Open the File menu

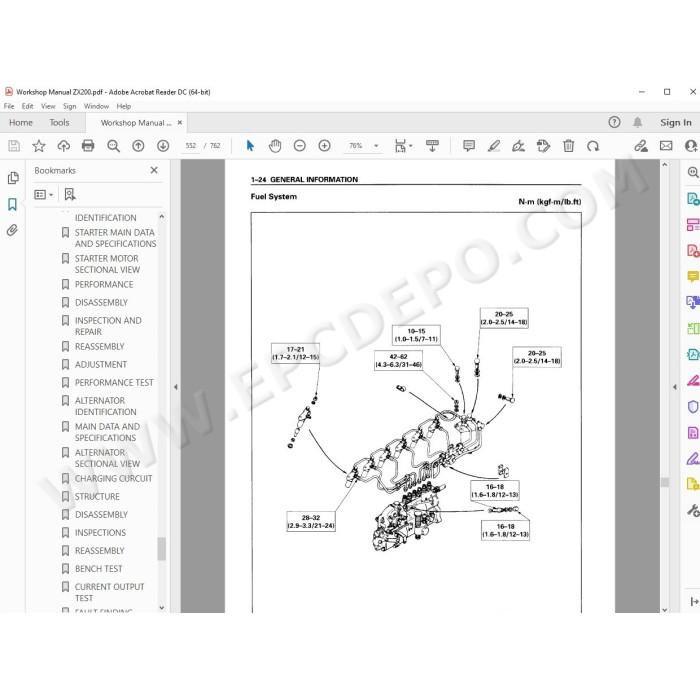click(9, 106)
